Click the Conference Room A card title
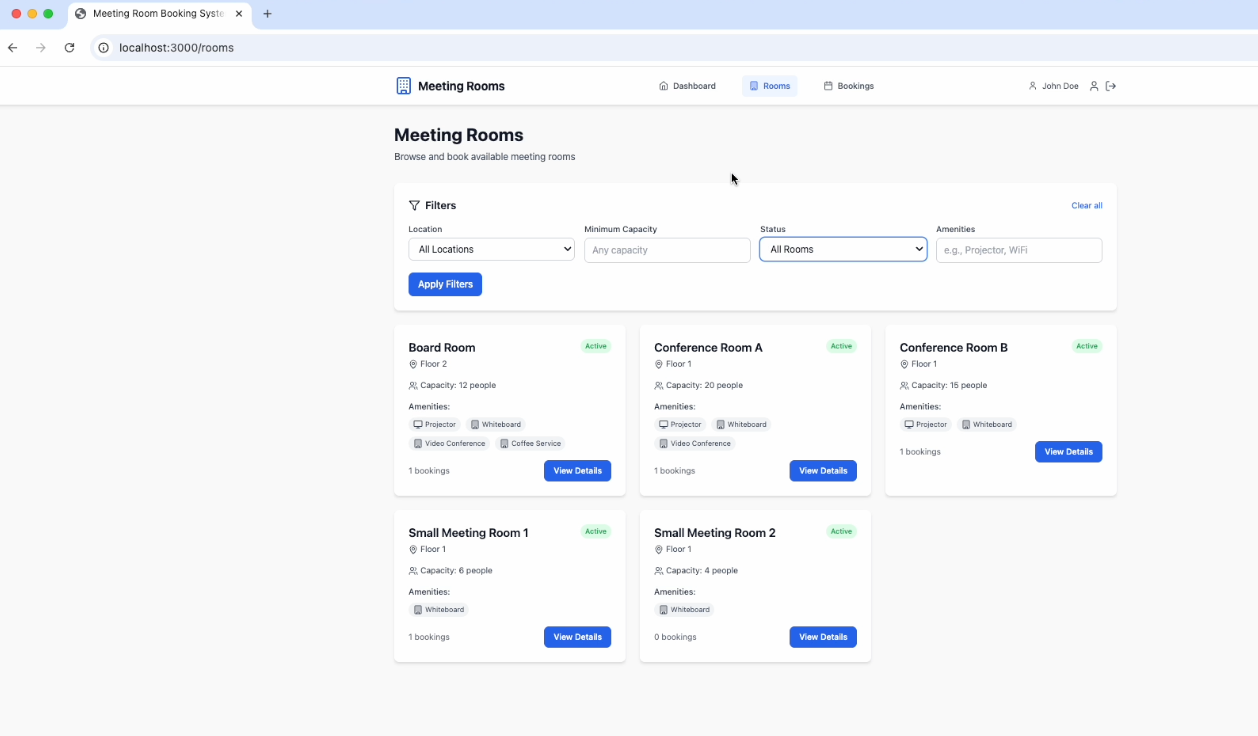 point(708,348)
